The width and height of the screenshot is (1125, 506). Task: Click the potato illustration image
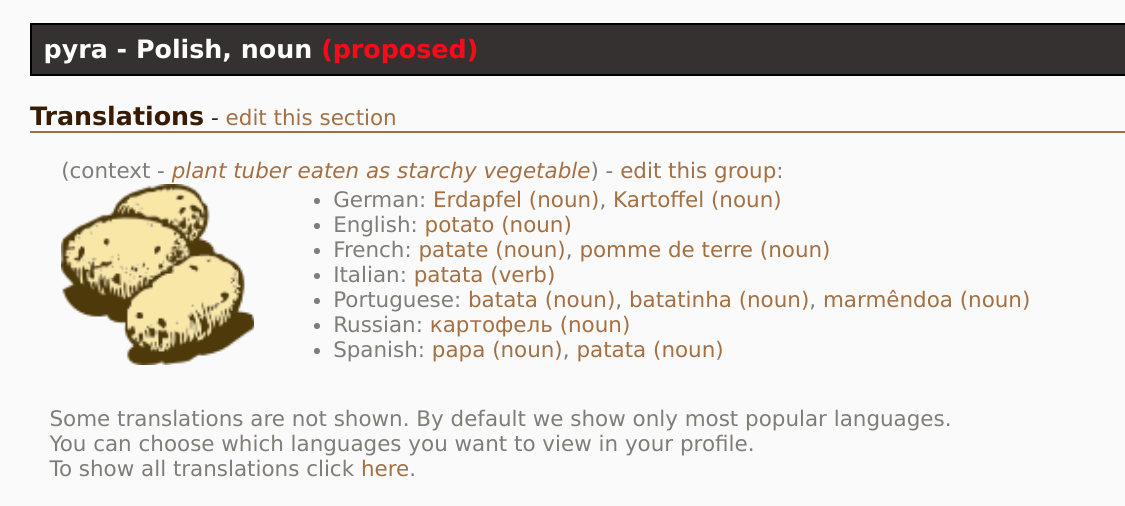pos(157,274)
